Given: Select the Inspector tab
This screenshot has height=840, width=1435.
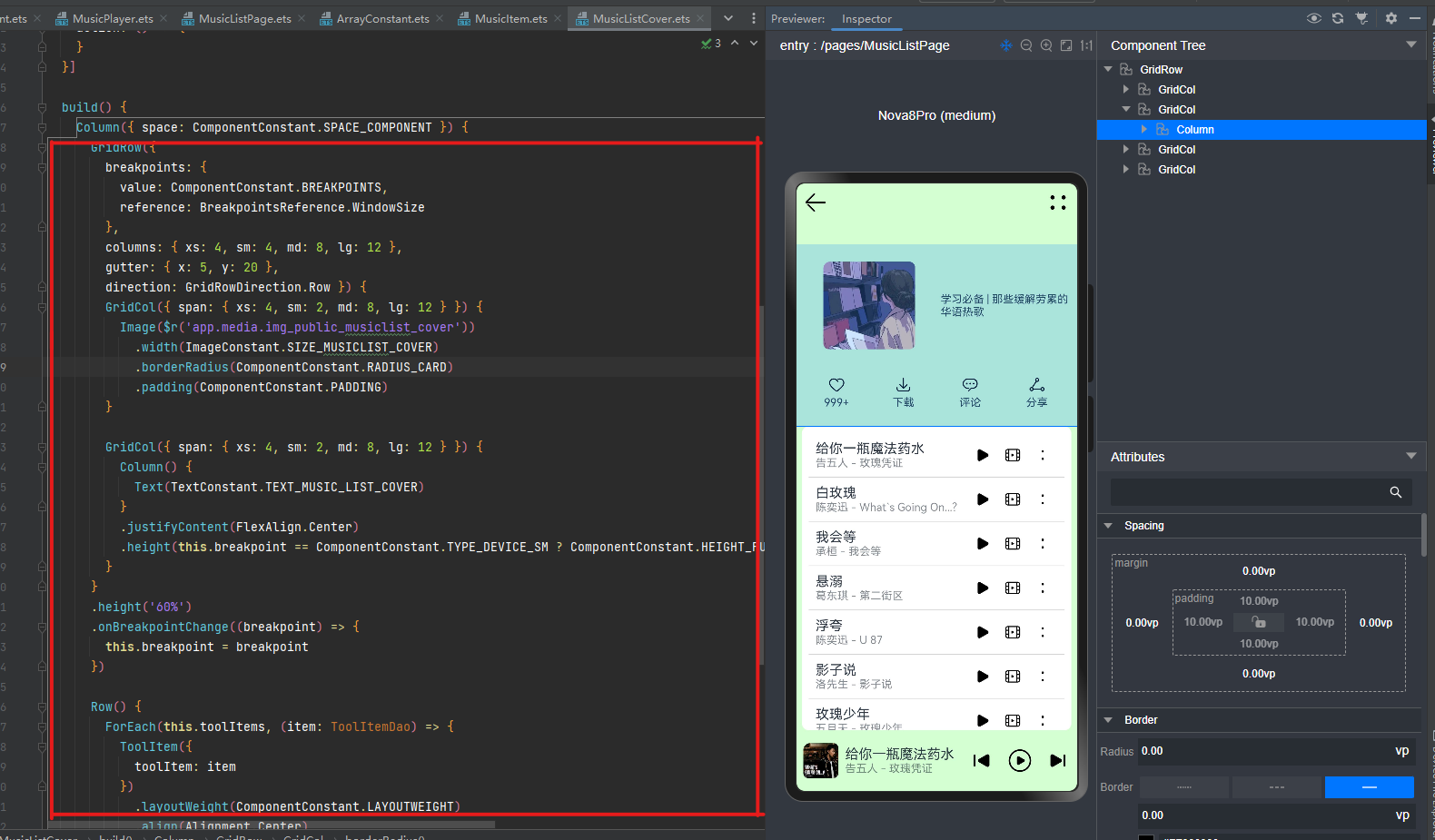Looking at the screenshot, I should [866, 18].
